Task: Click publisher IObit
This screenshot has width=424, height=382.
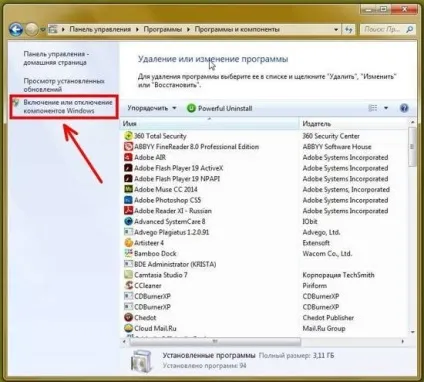Action: tap(310, 221)
